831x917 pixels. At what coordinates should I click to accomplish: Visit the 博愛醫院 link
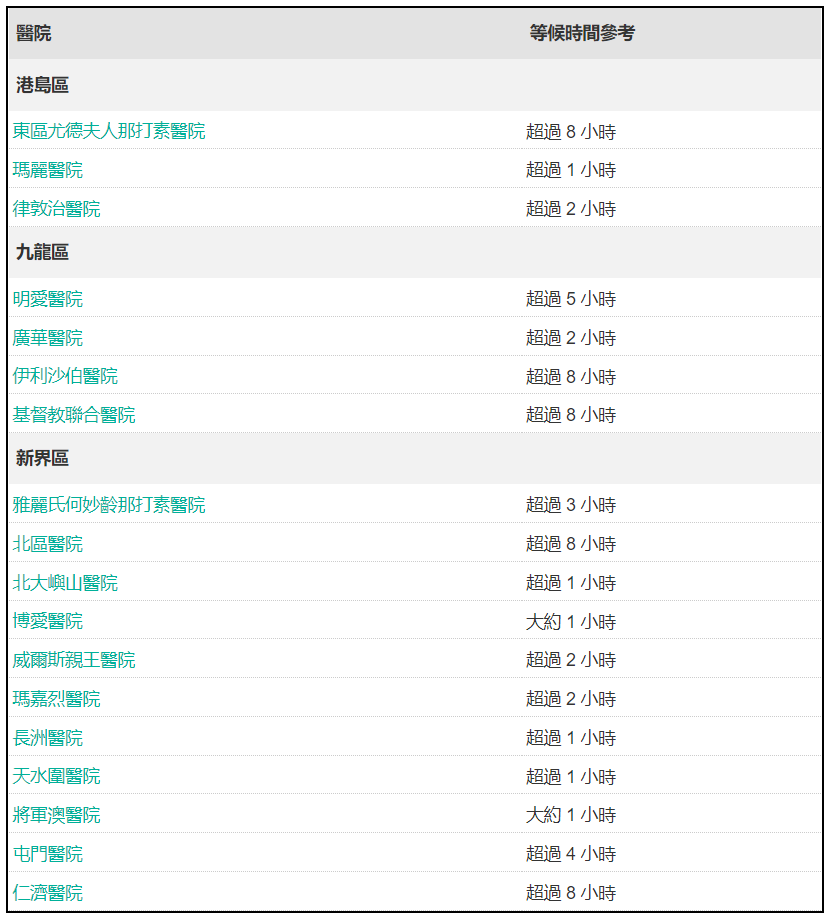(x=48, y=621)
